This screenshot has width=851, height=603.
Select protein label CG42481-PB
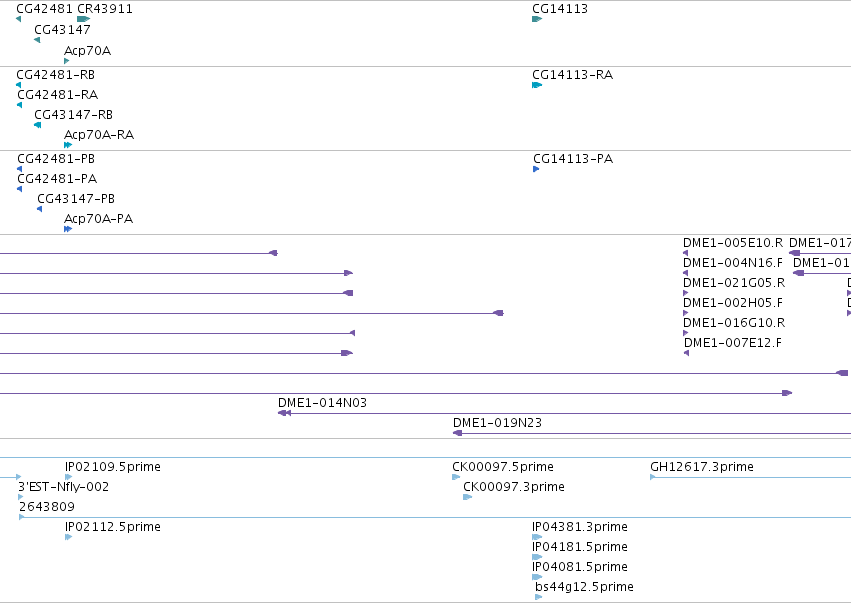56,158
